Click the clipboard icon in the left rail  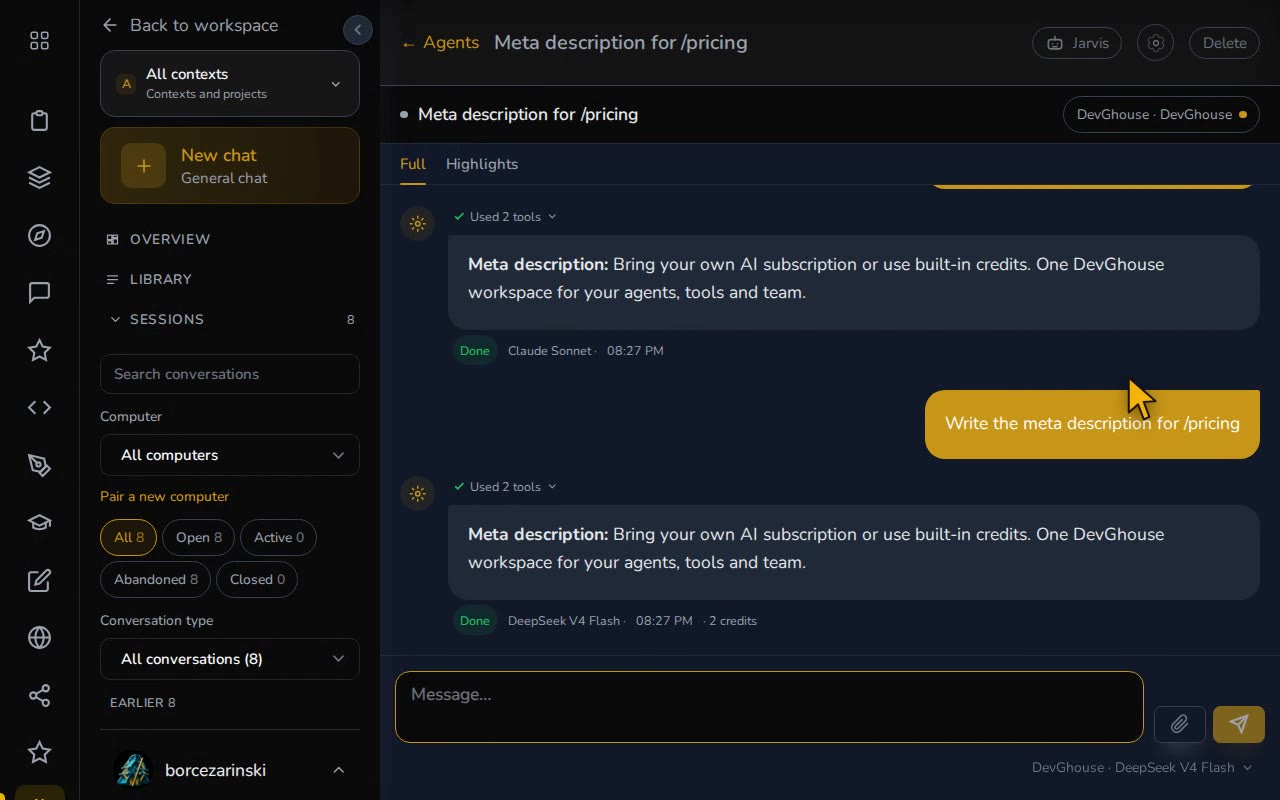click(x=39, y=121)
